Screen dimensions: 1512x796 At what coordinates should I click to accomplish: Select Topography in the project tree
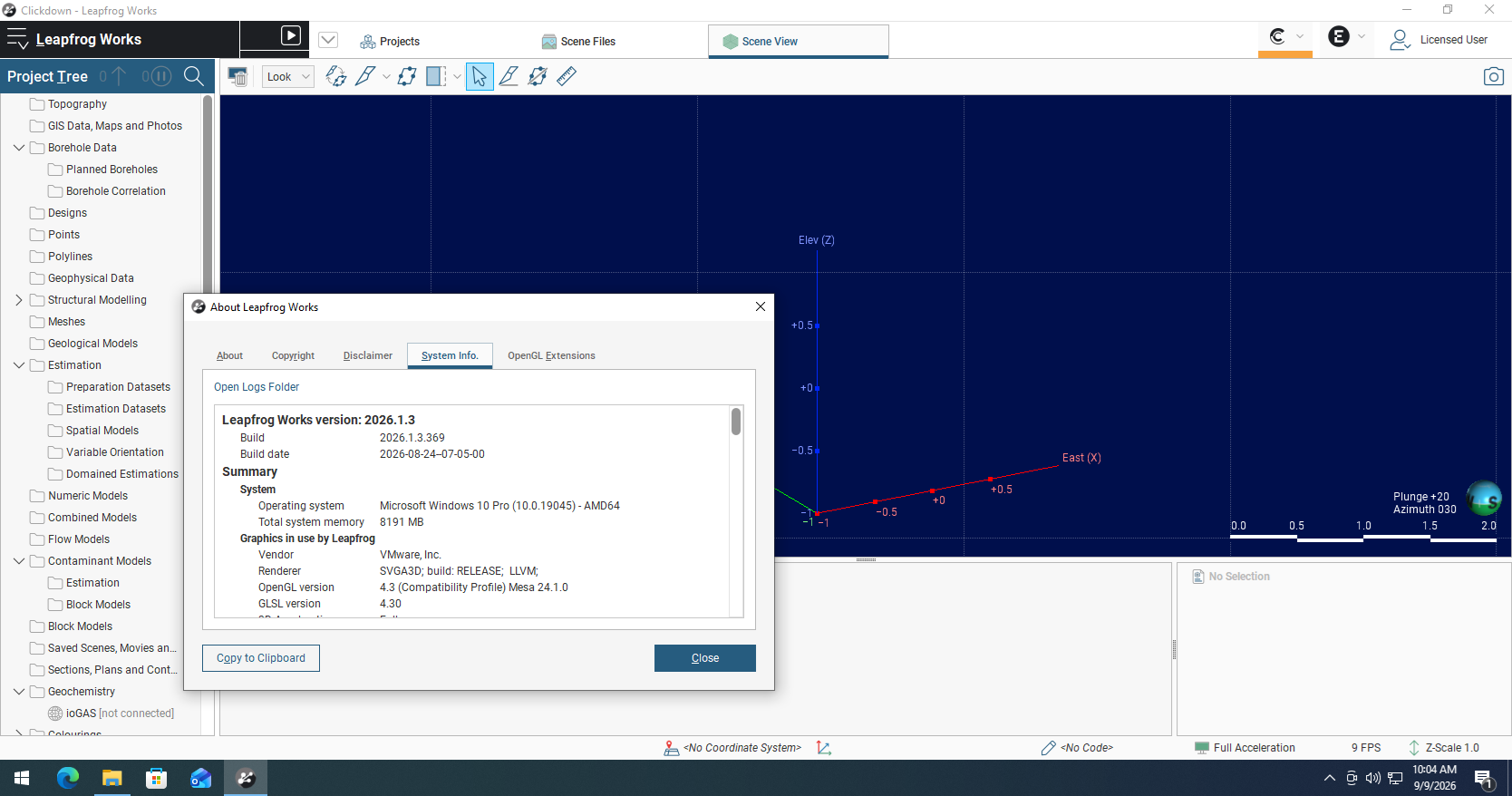tap(77, 104)
